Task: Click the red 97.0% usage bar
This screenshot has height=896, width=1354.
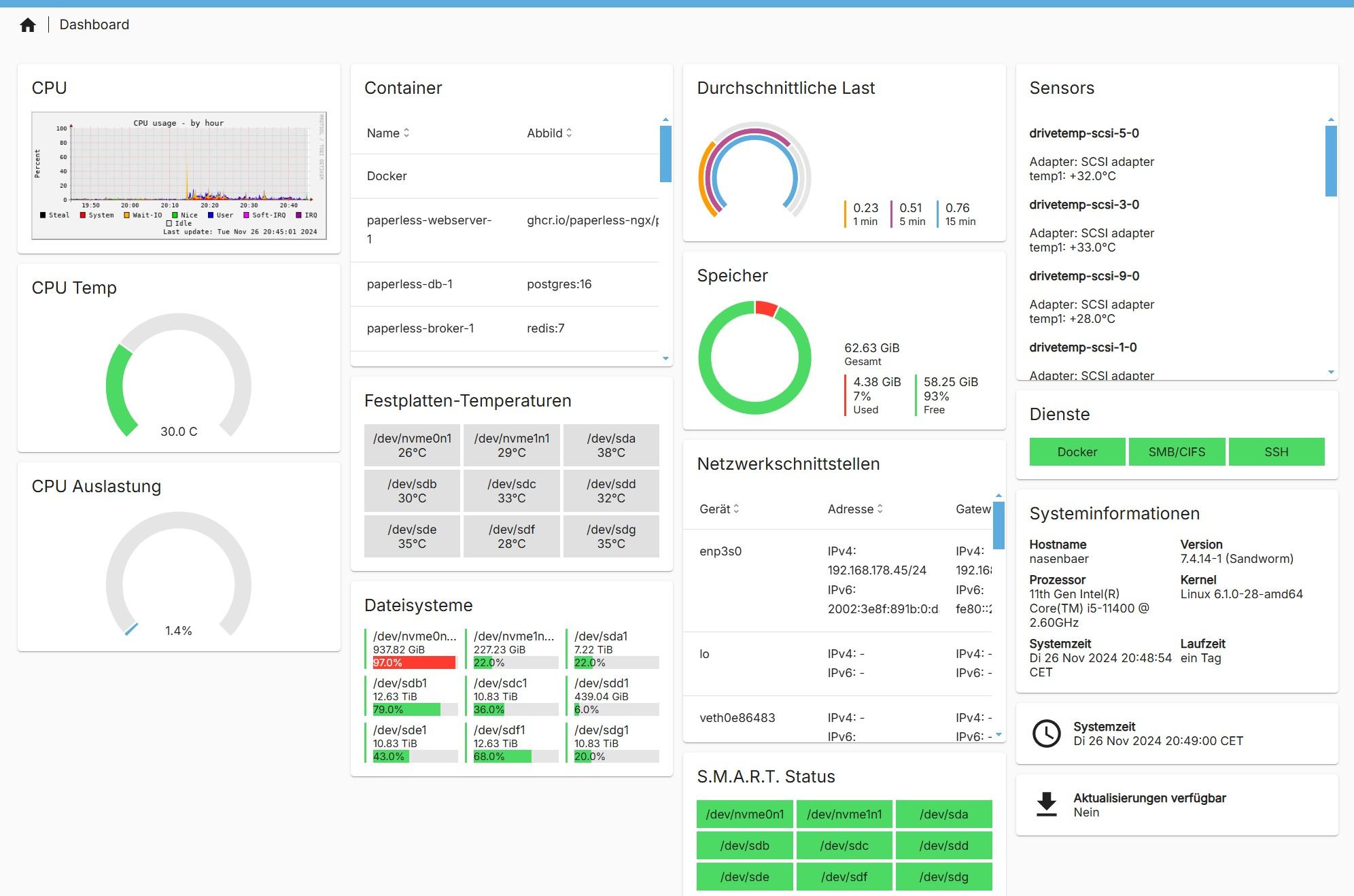Action: 413,663
